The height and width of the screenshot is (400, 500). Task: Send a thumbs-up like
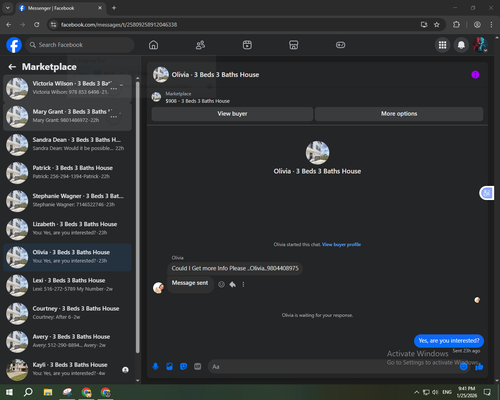coord(479,367)
